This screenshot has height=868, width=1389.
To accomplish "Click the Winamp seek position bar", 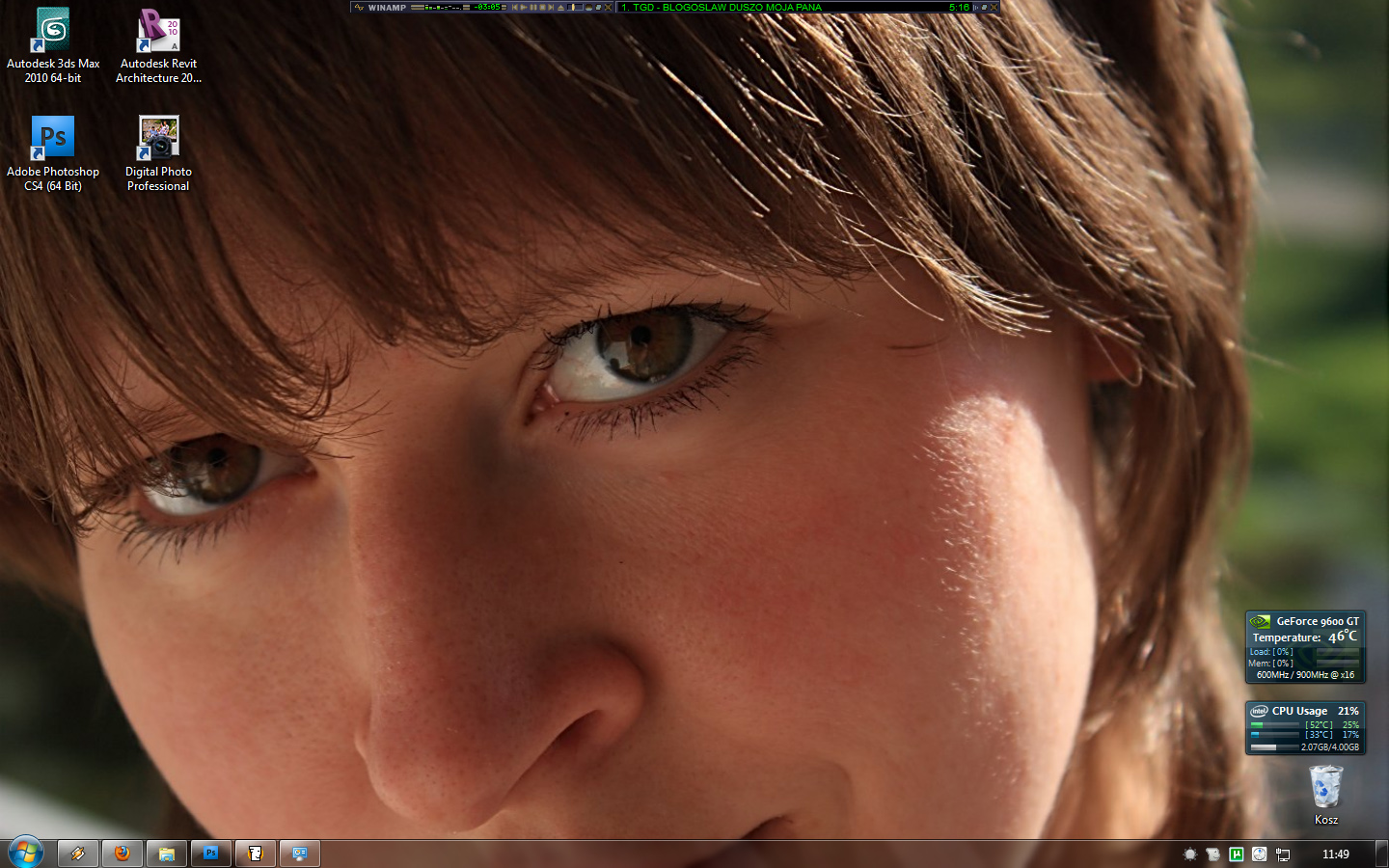I will click(x=577, y=7).
